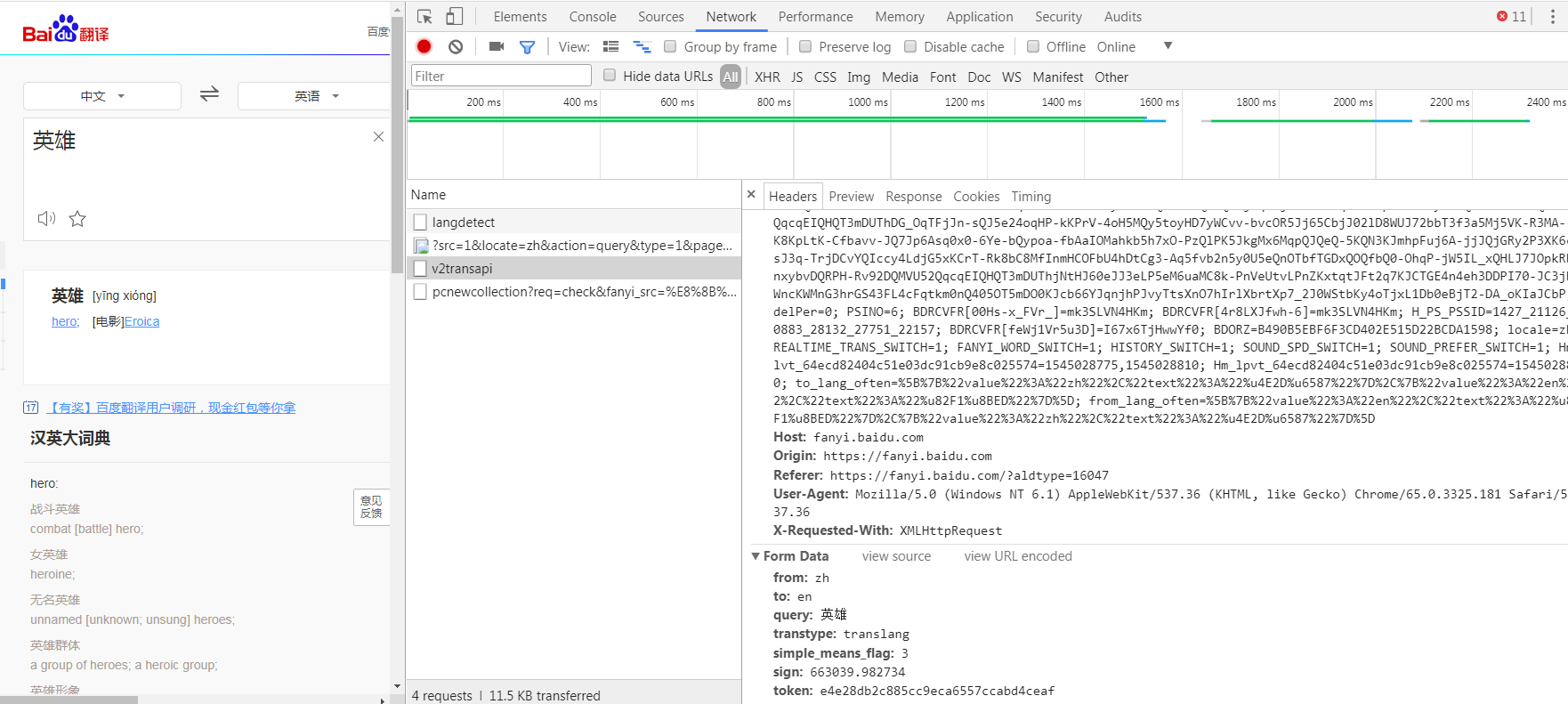The width and height of the screenshot is (1568, 704).
Task: Show the request Timing tab
Action: (1031, 197)
